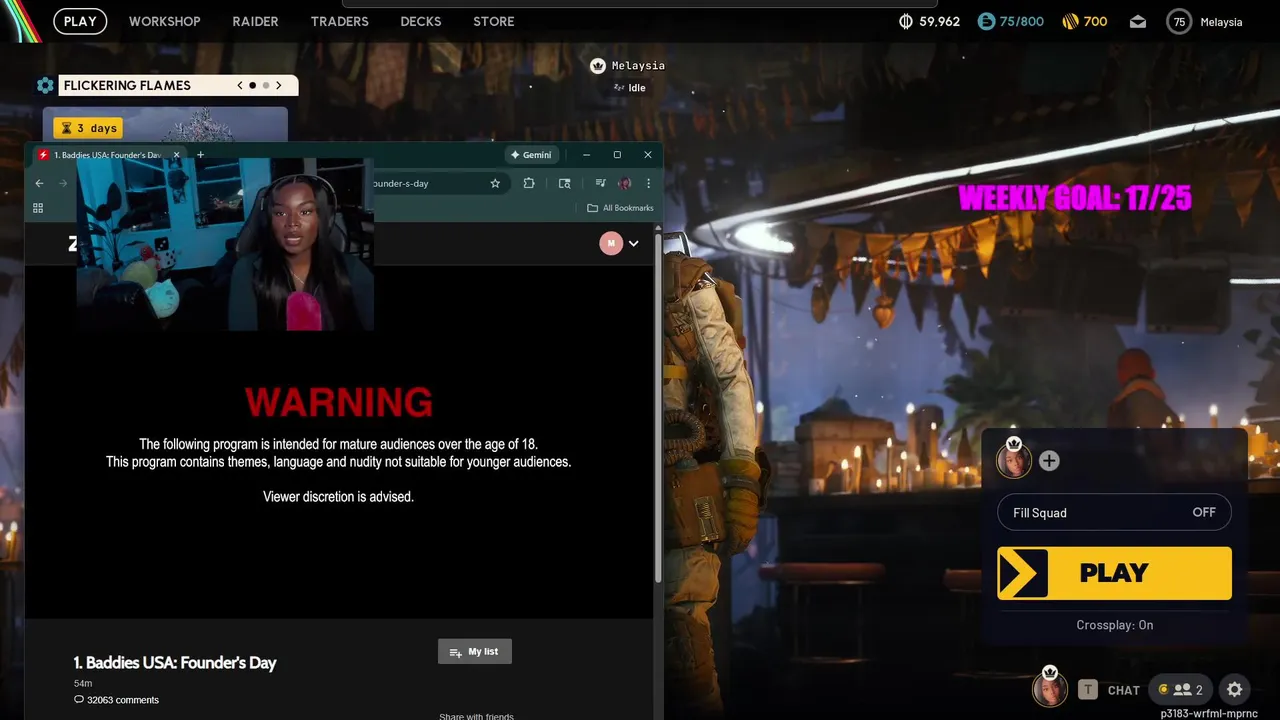Open the All Bookmarks folder
The width and height of the screenshot is (1280, 720).
[620, 208]
